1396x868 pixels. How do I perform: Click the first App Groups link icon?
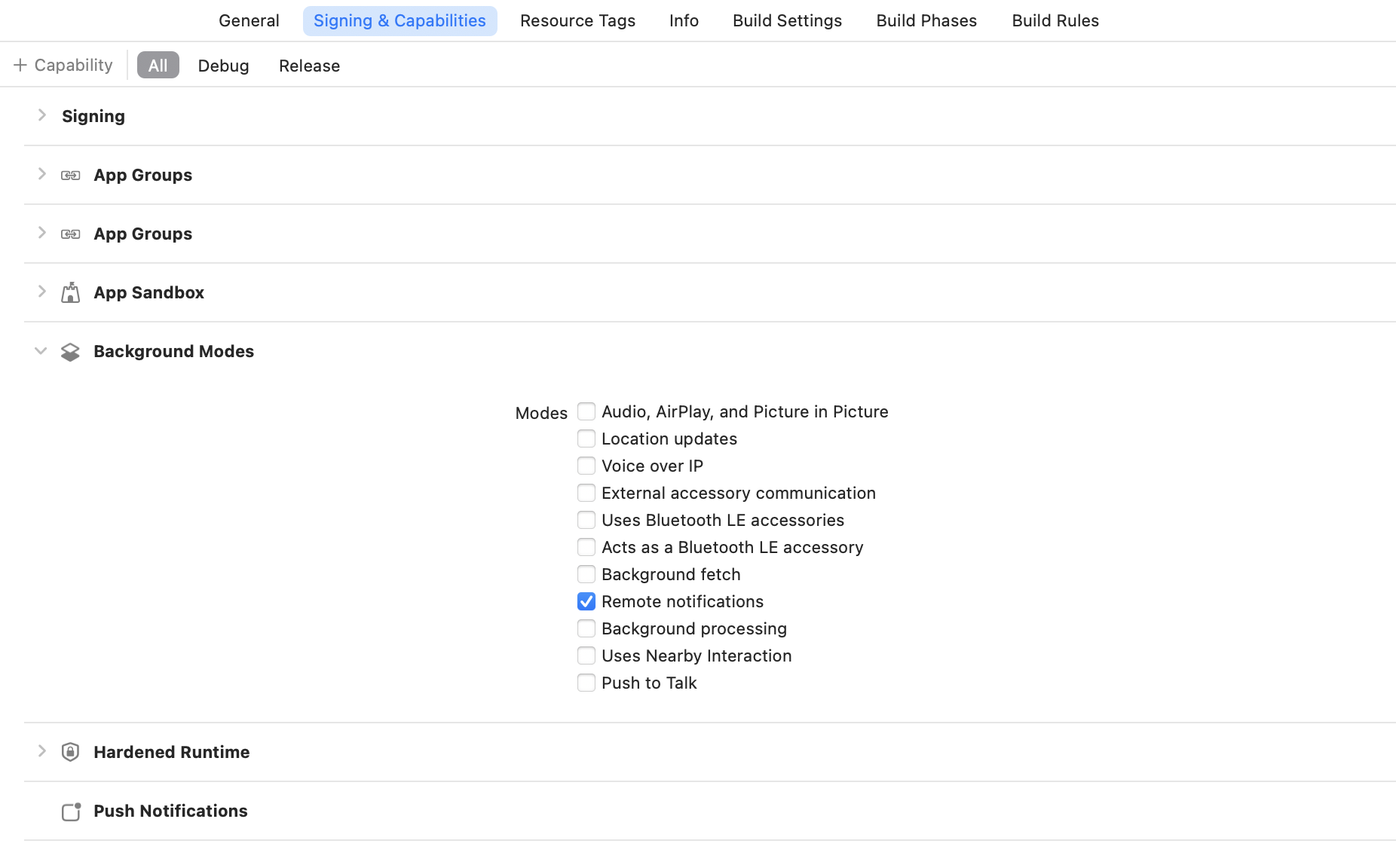coord(71,175)
